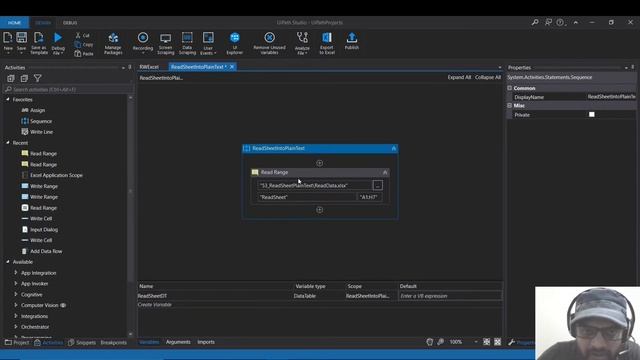The width and height of the screenshot is (640, 360).
Task: Click the "A1:H7" range field
Action: pos(369,197)
